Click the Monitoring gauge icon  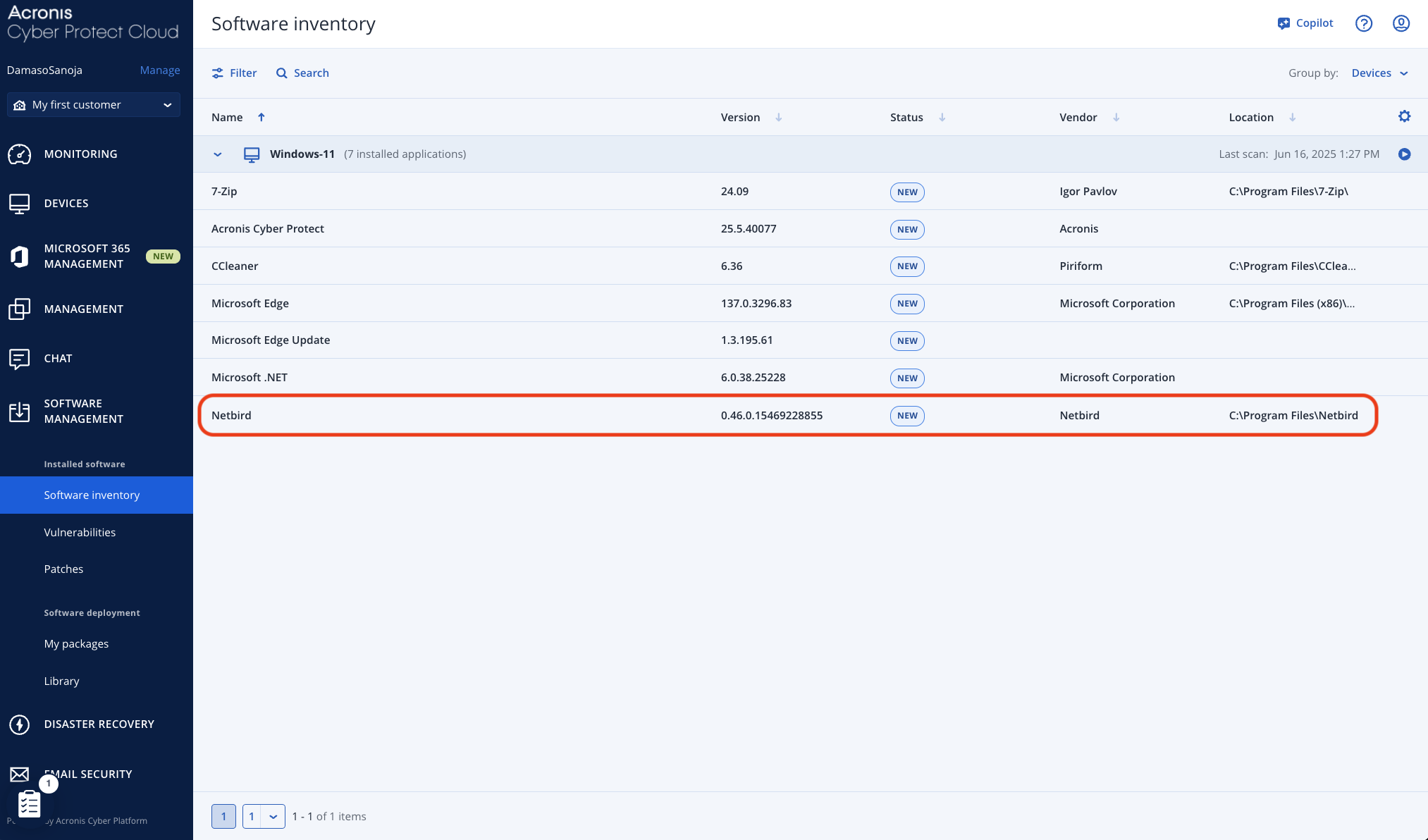[20, 154]
